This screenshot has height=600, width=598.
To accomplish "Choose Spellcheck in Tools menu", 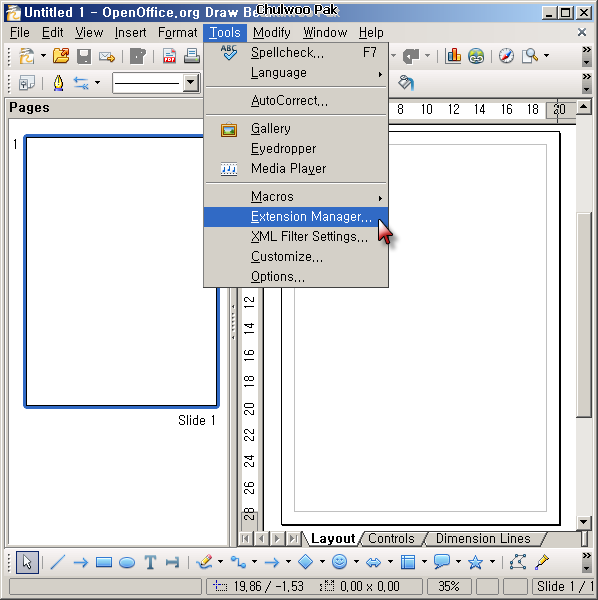I will click(x=296, y=53).
